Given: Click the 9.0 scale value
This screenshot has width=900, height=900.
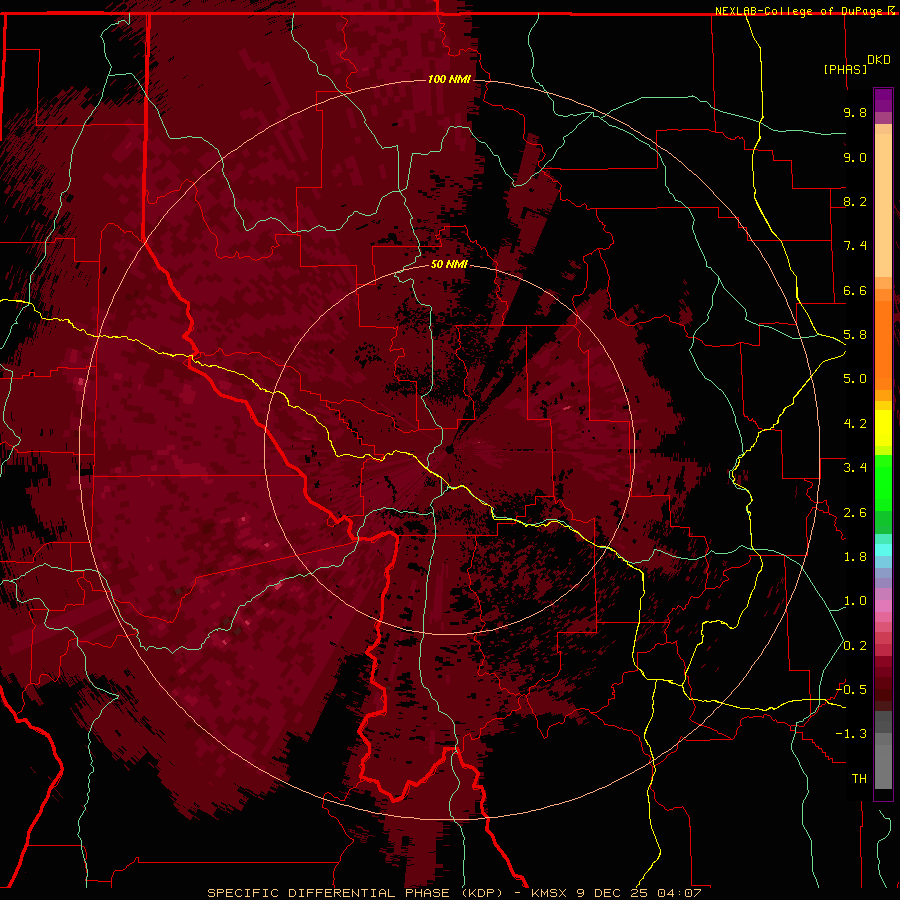Looking at the screenshot, I should (x=855, y=157).
